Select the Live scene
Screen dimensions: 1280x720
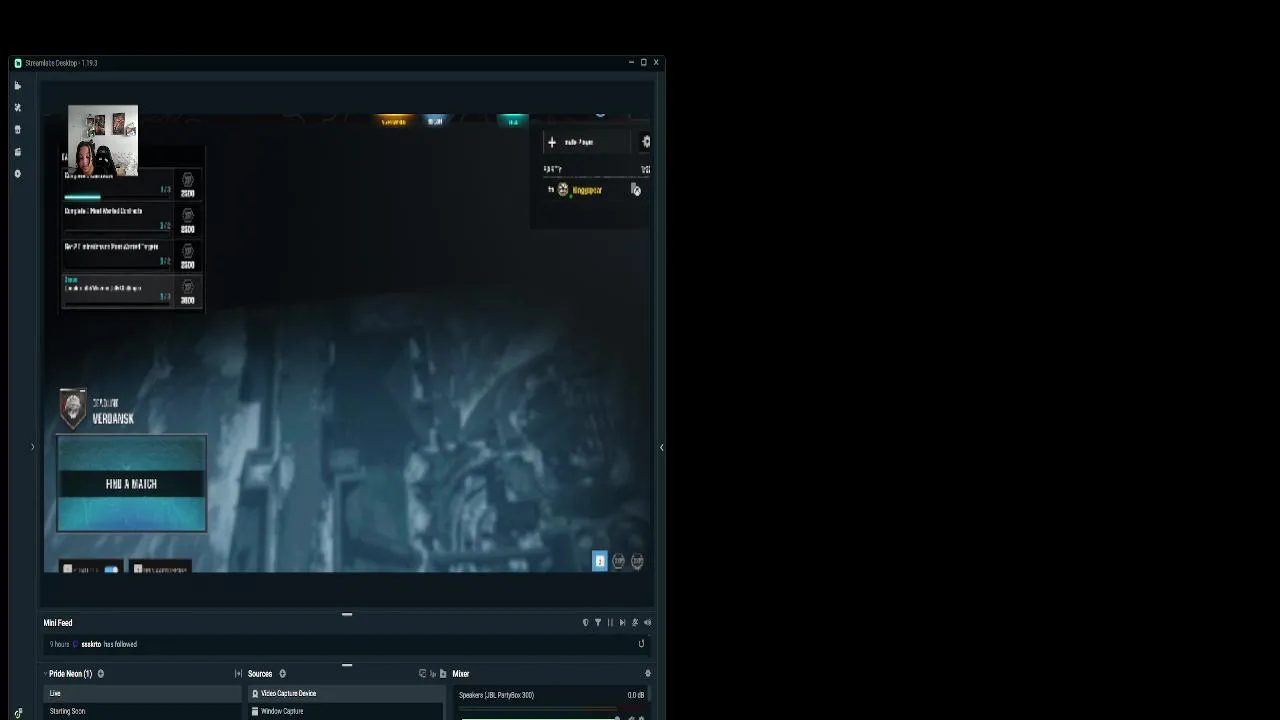(x=141, y=693)
